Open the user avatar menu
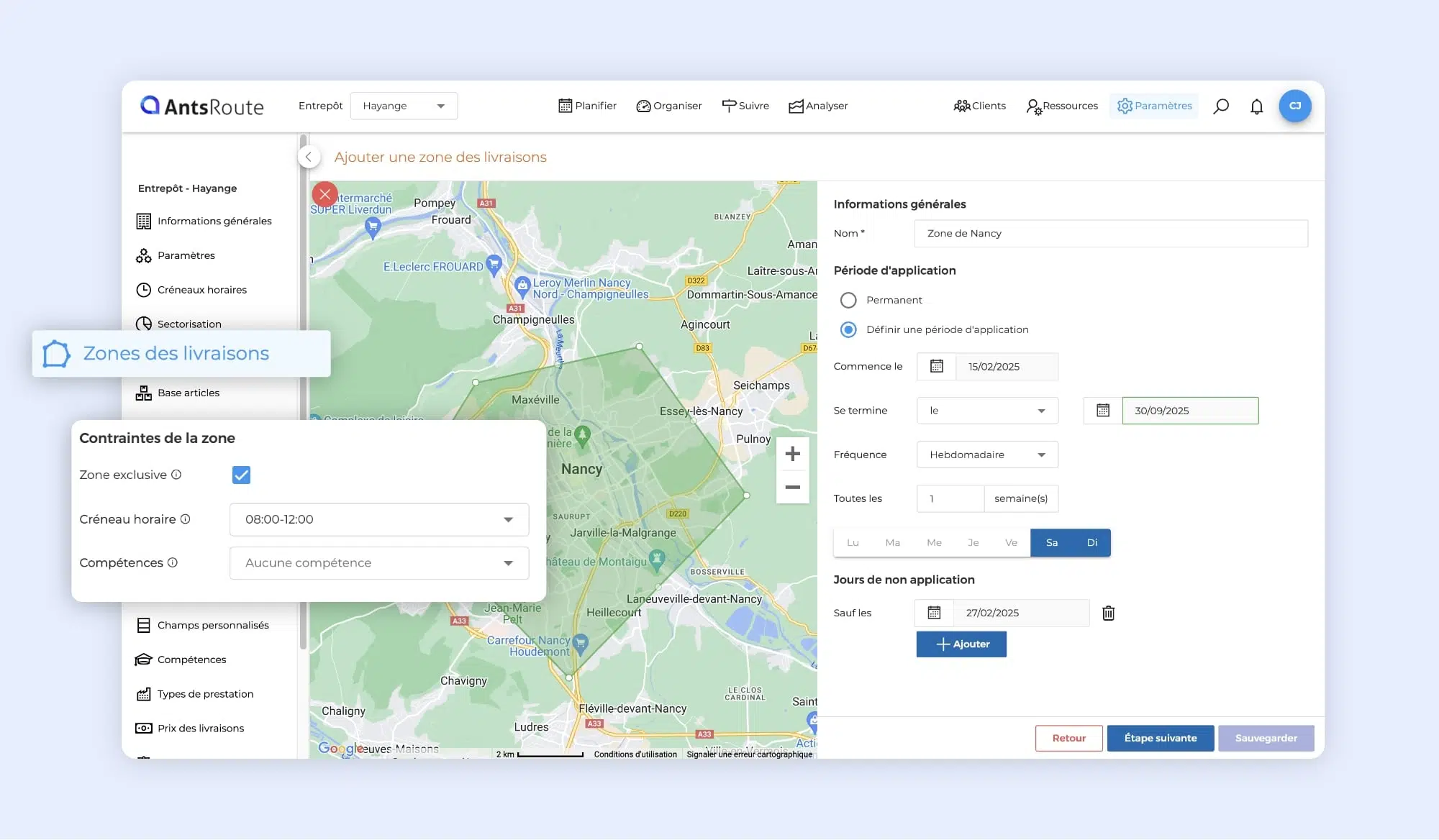1439x840 pixels. tap(1294, 106)
